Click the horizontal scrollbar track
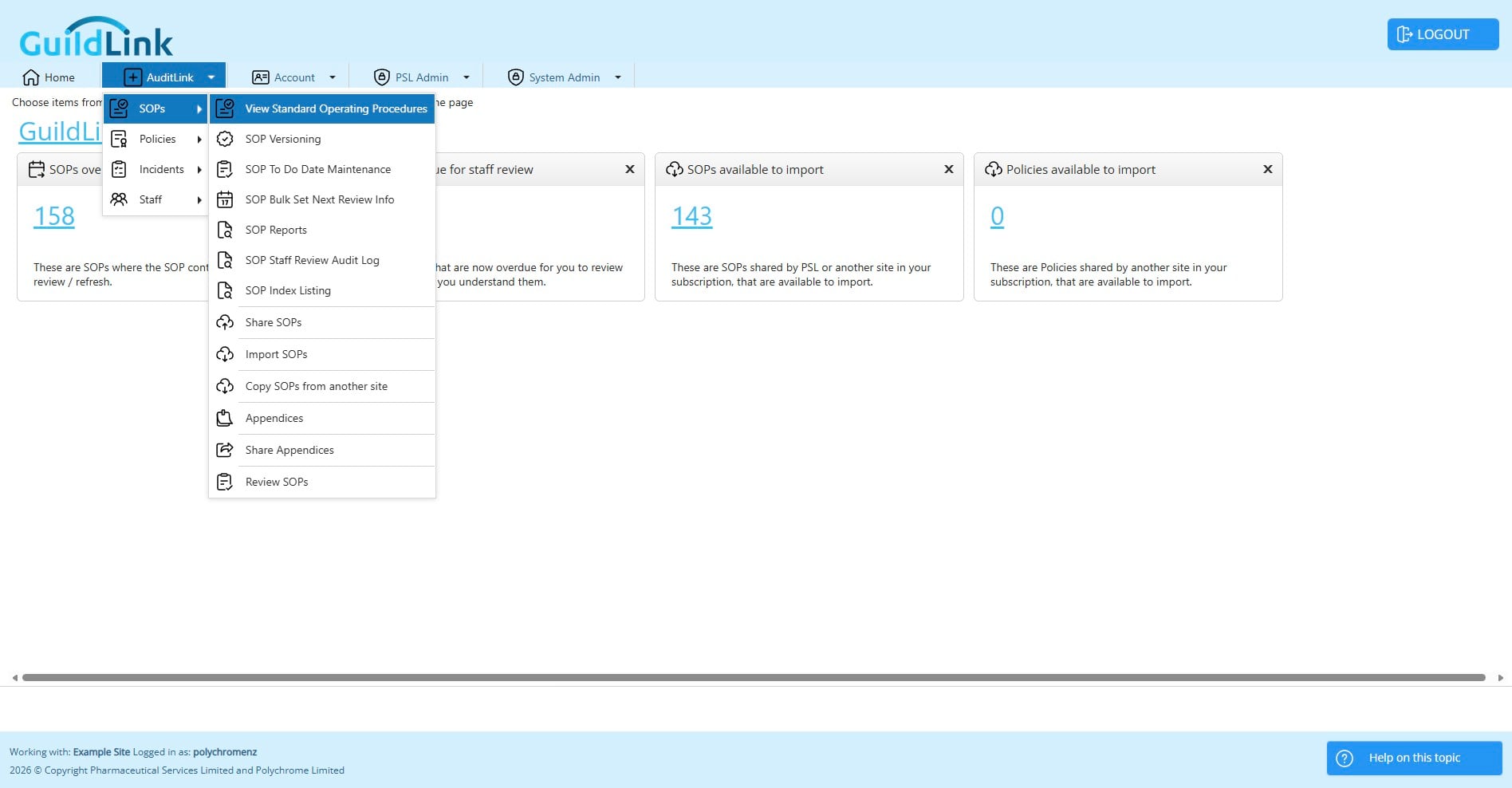 point(754,678)
